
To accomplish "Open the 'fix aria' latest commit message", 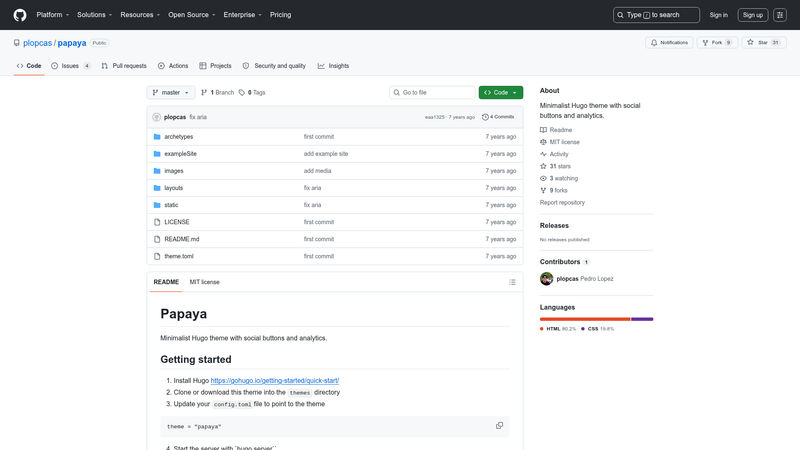I will 198,117.
